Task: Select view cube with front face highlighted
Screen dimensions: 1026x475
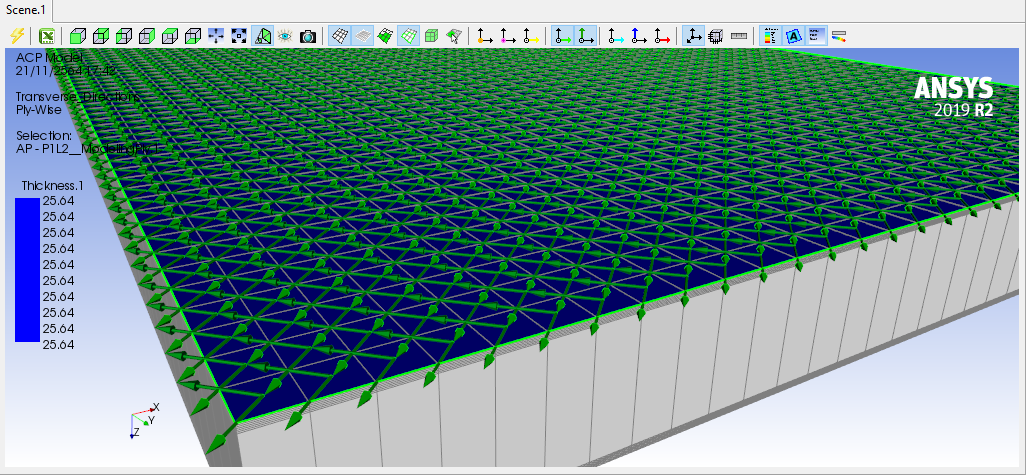Action: (x=78, y=36)
